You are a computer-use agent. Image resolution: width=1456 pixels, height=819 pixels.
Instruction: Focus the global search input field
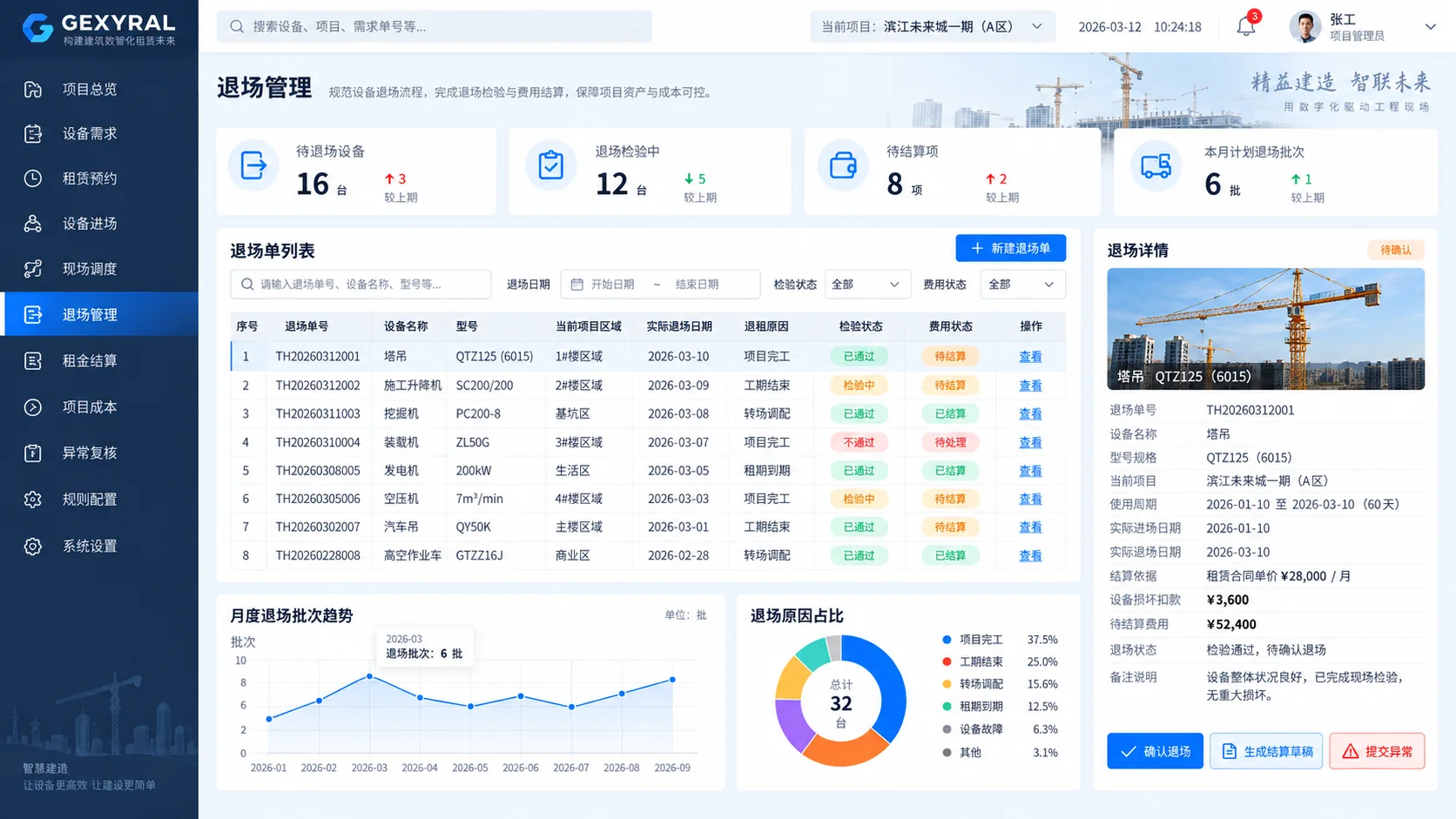[x=435, y=26]
